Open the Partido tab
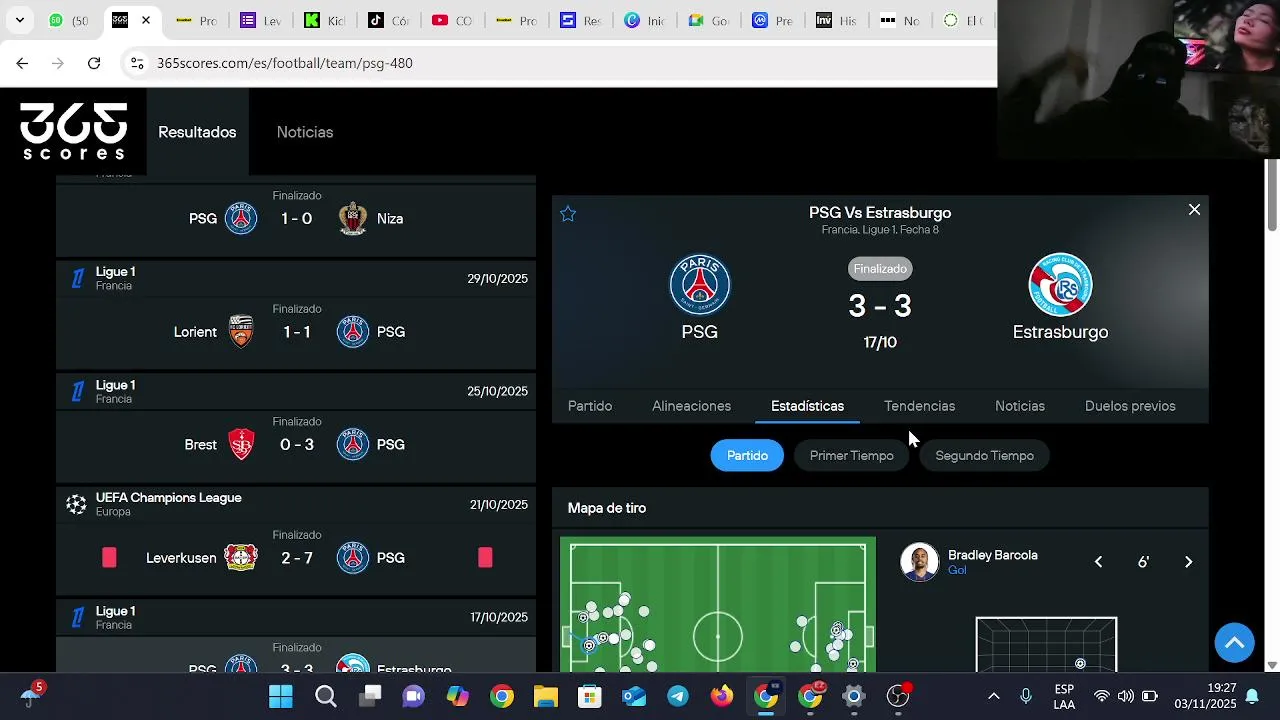 [x=590, y=406]
